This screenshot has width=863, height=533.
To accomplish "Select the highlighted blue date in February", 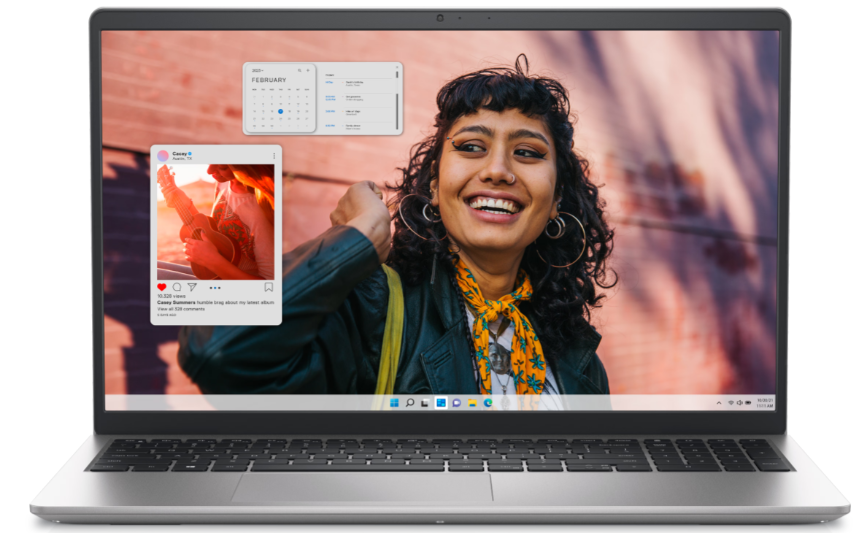I will tap(281, 111).
